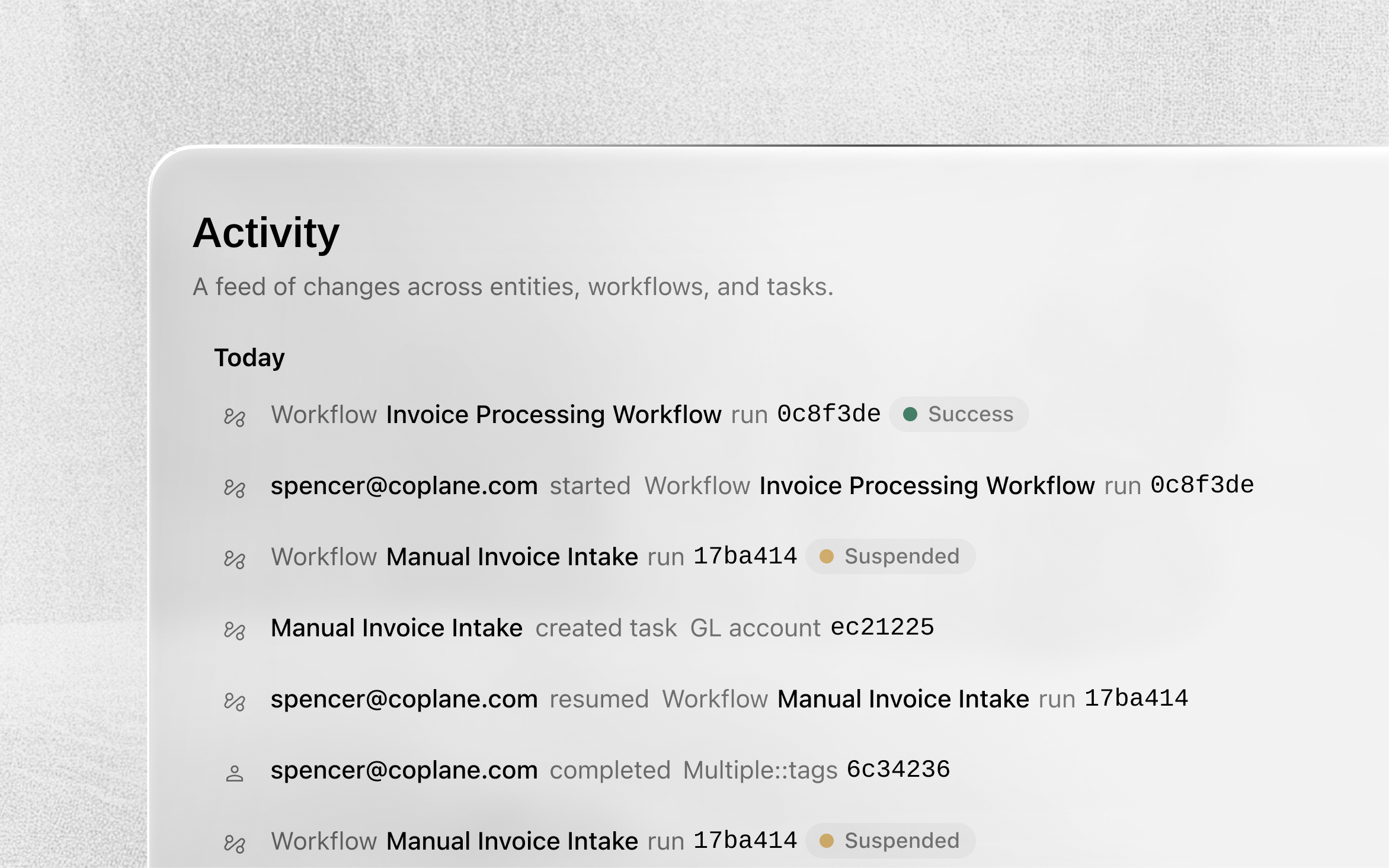The width and height of the screenshot is (1389, 868).
Task: Open Manual Invoice Intake in created task row
Action: pos(396,628)
